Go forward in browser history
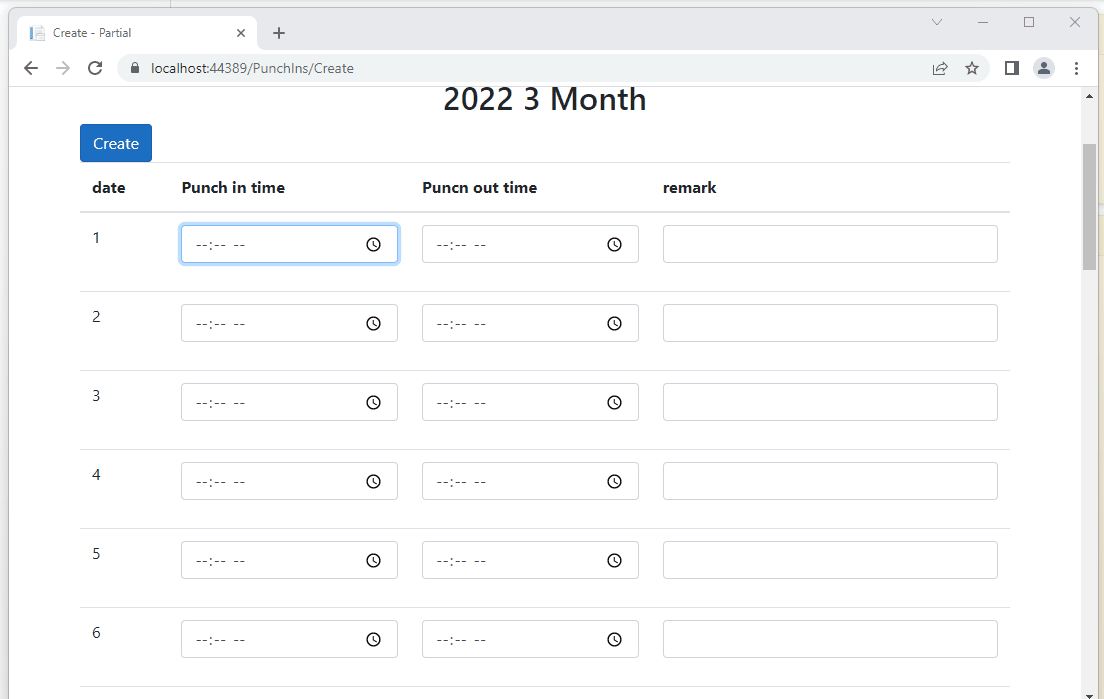Screen dimensions: 1104x699 pyautogui.click(x=63, y=68)
